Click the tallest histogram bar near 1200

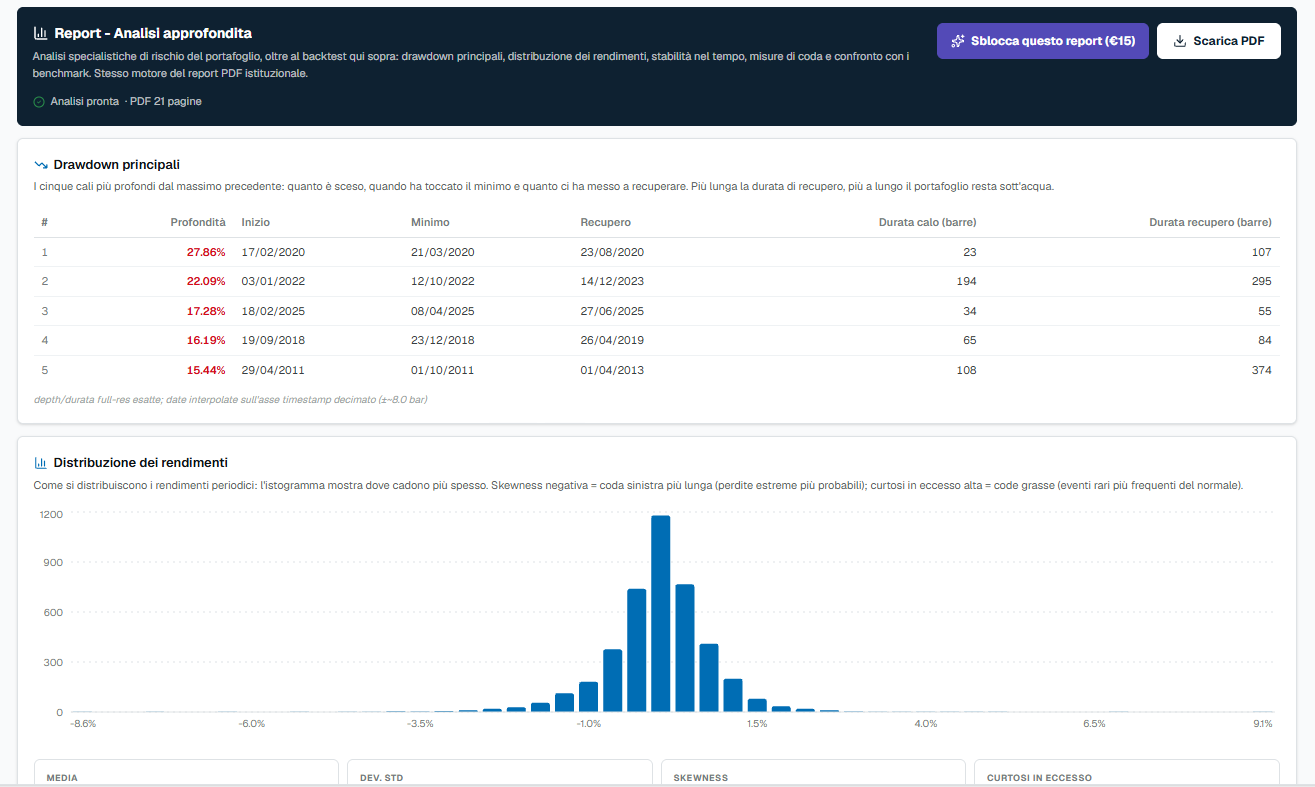tap(660, 614)
